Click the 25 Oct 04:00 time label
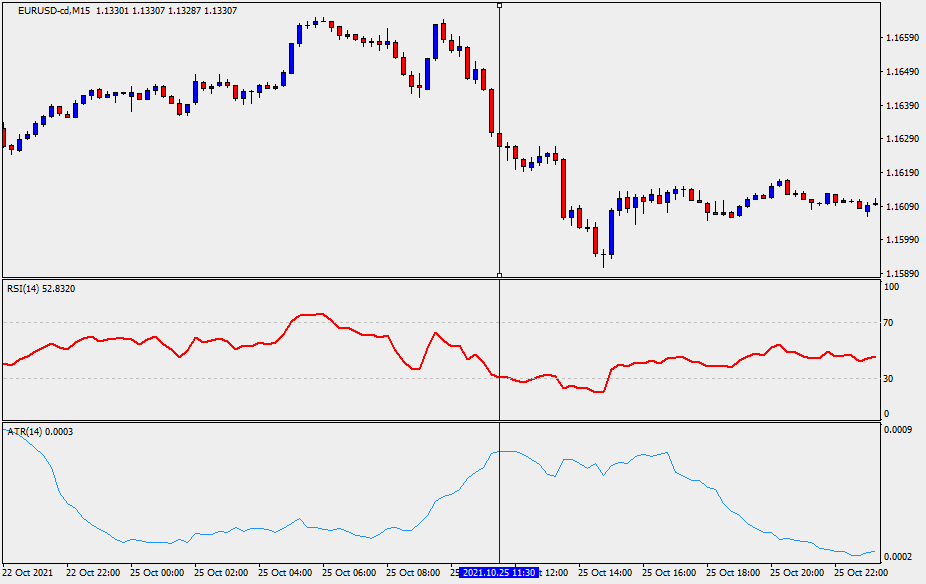Viewport: 926px width, 584px height. click(284, 573)
